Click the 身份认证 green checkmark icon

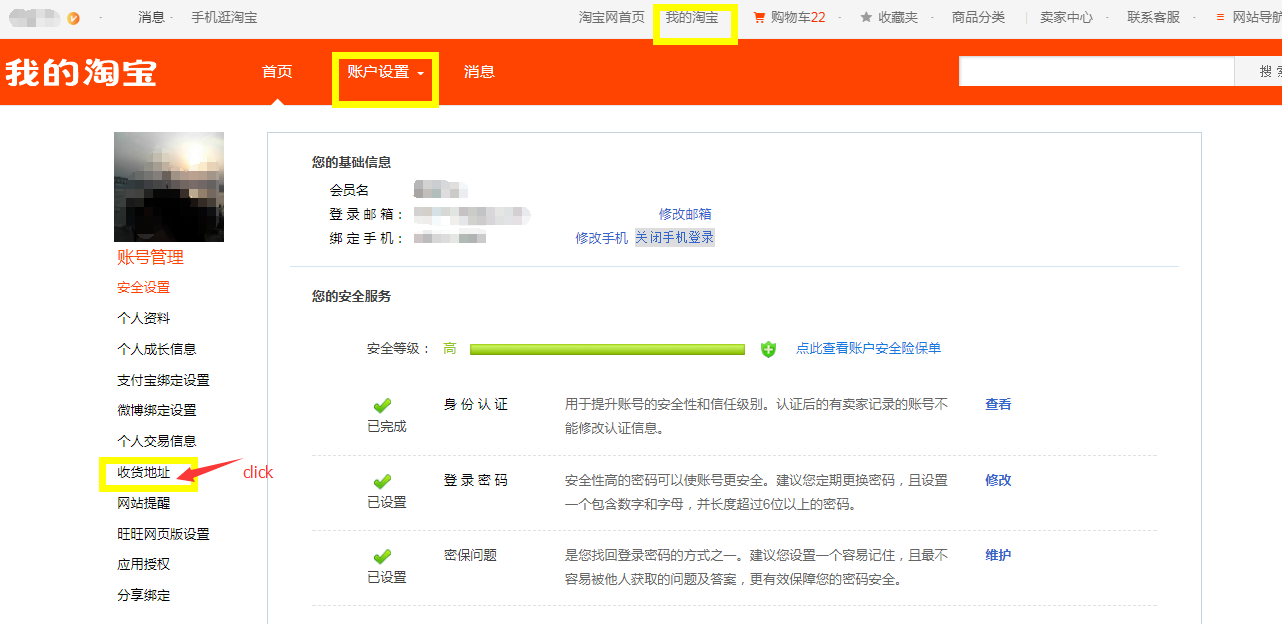pyautogui.click(x=382, y=406)
